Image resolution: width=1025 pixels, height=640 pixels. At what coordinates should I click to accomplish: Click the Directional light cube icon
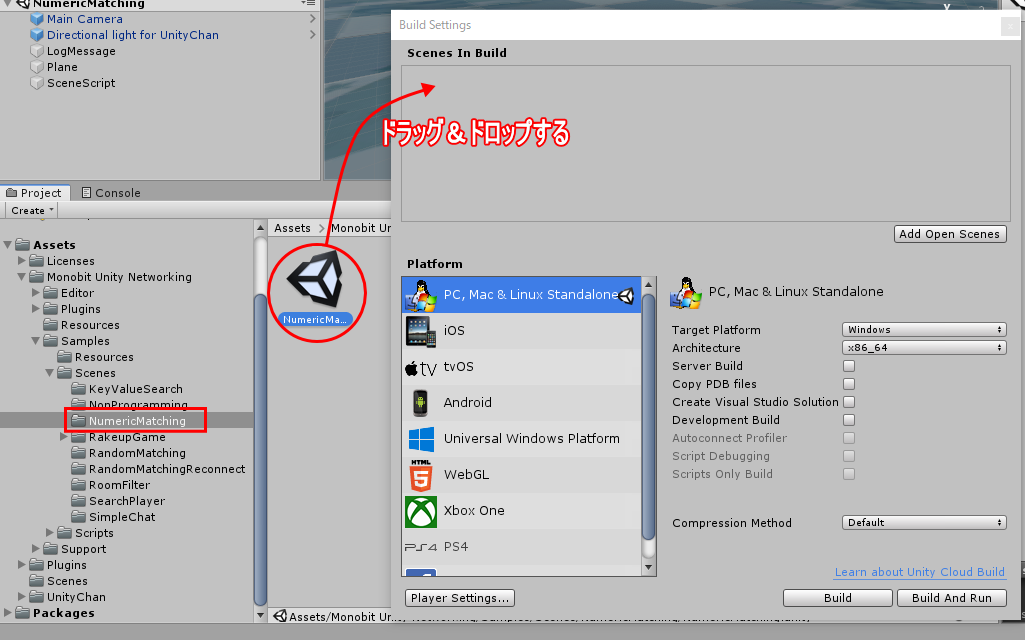coord(37,35)
